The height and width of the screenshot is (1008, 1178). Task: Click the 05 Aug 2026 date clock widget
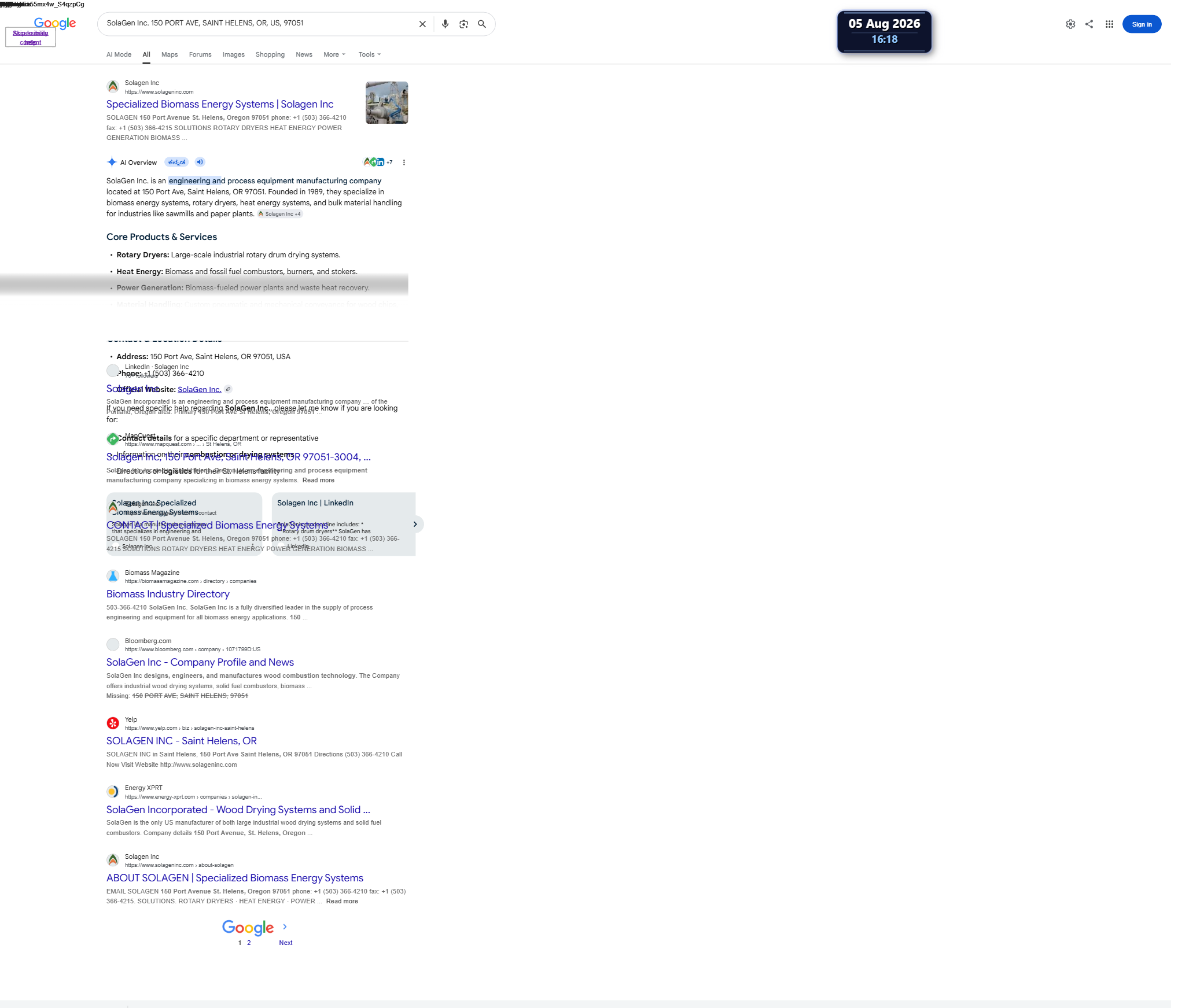884,32
